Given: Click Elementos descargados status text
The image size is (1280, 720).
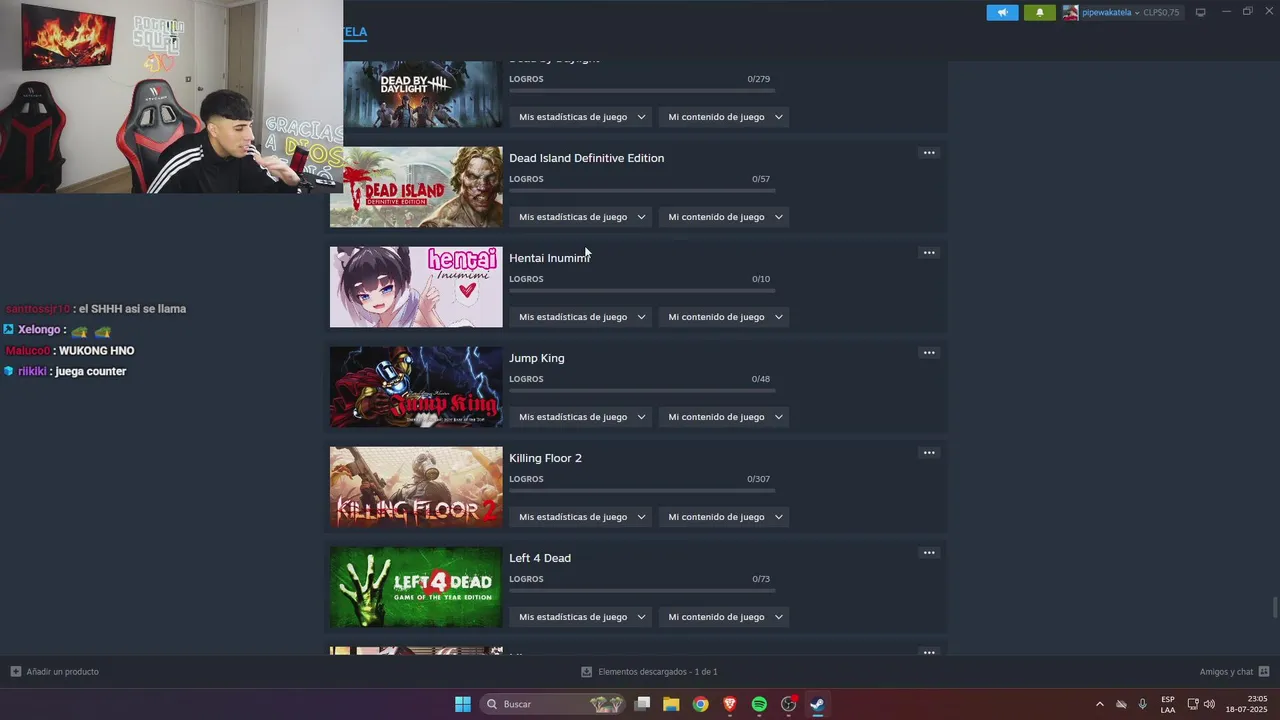Looking at the screenshot, I should [658, 672].
